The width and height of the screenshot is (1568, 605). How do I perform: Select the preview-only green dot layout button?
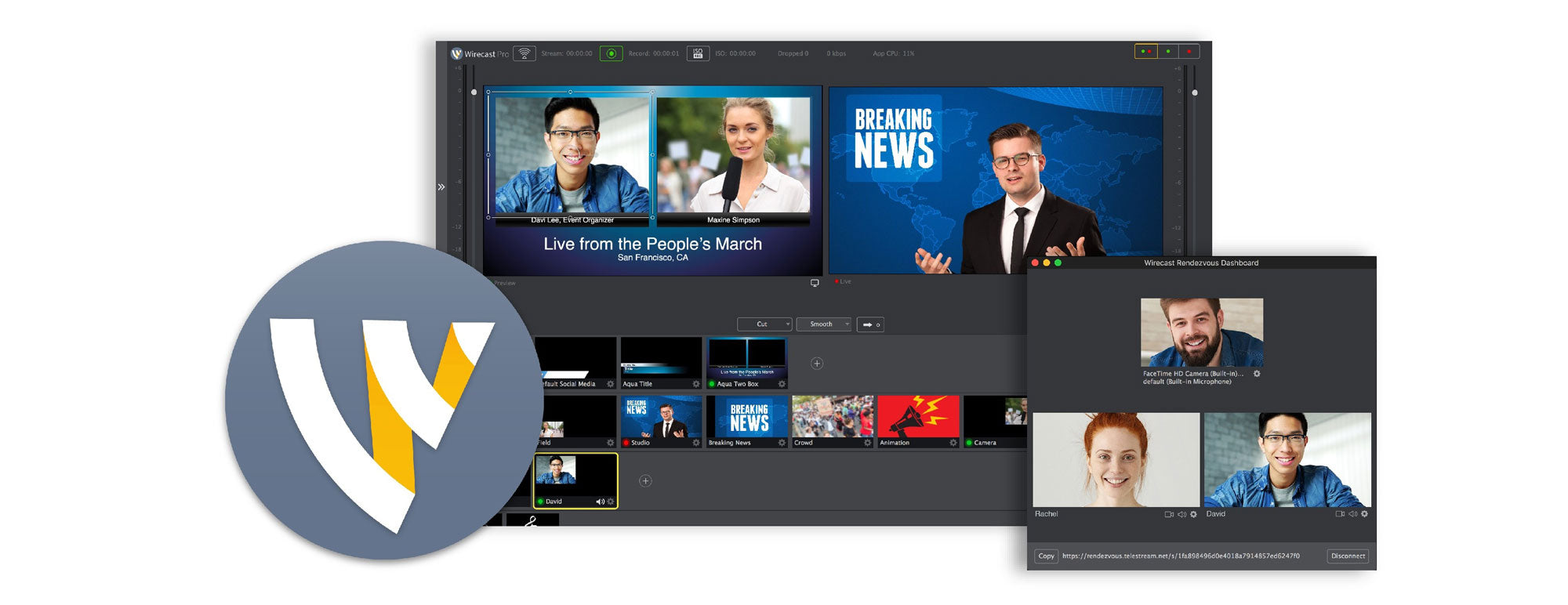(x=1168, y=52)
